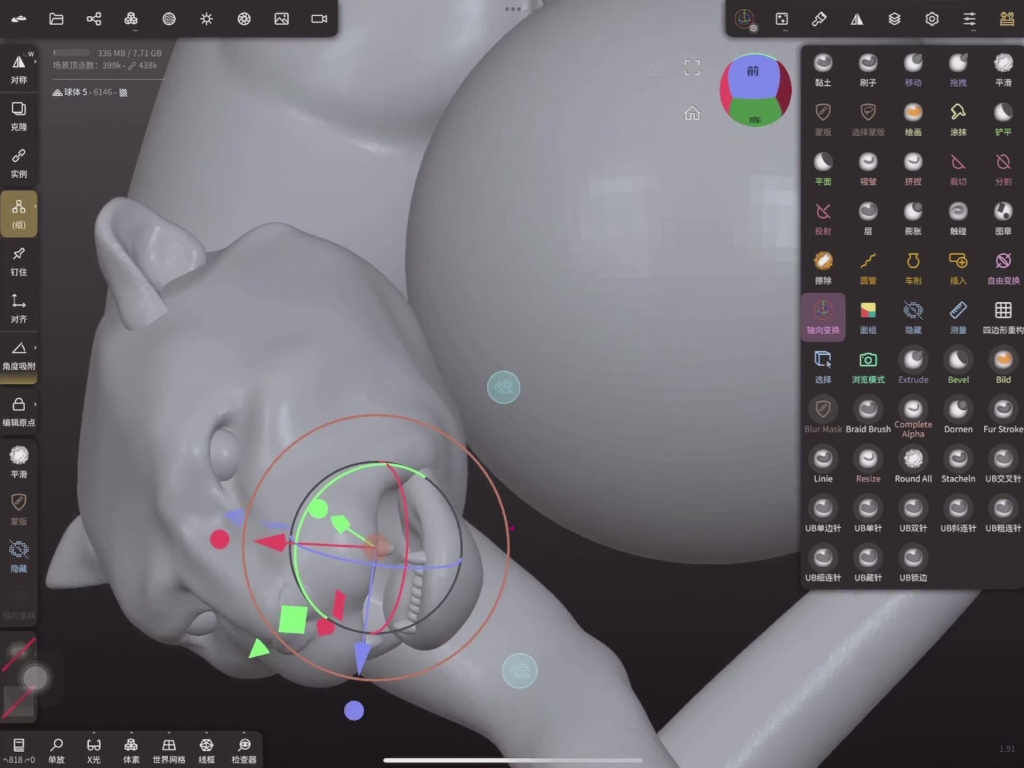Image resolution: width=1024 pixels, height=768 pixels.
Task: Toggle 单放 solo view
Action: click(57, 750)
